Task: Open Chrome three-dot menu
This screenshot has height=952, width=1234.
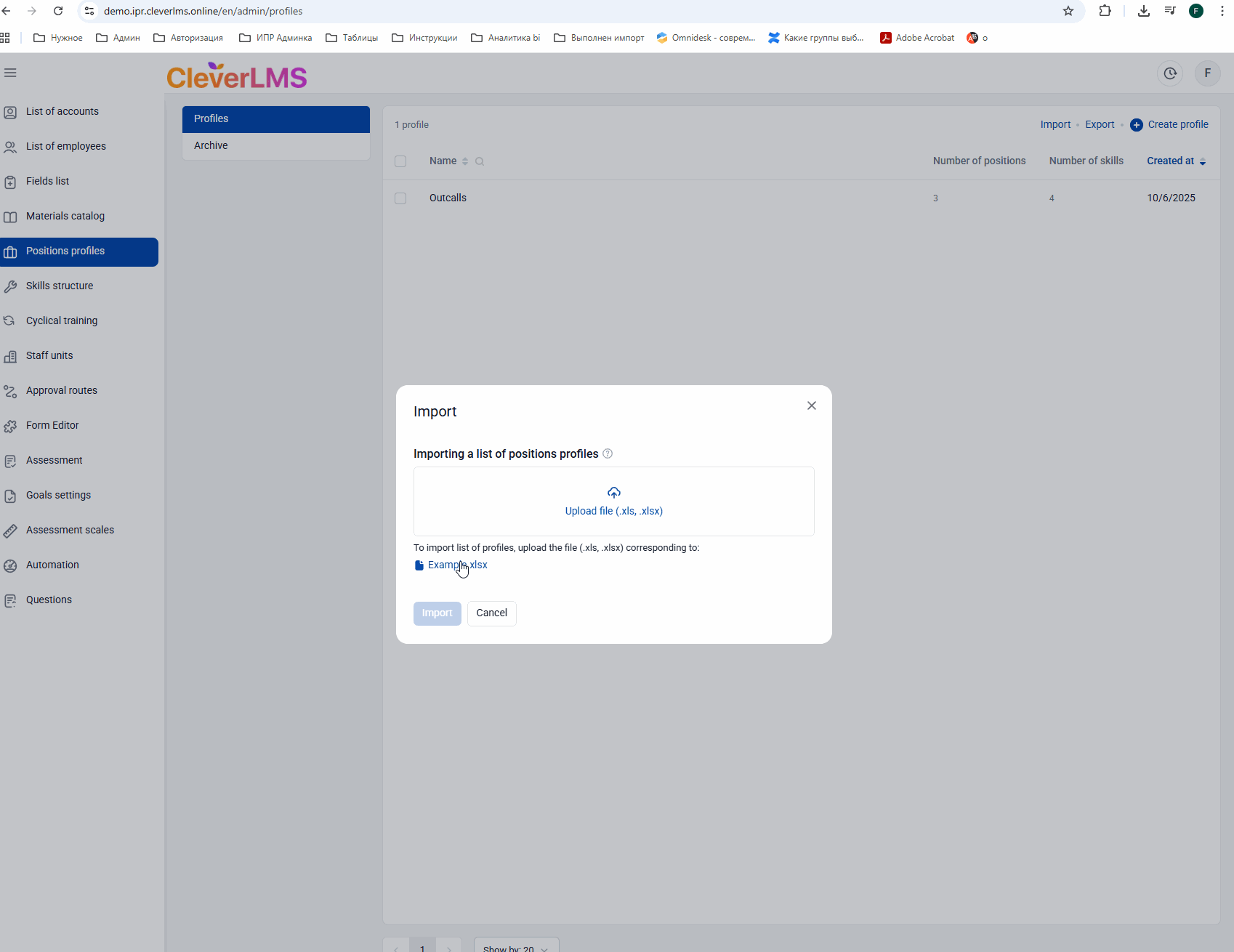Action: [x=1222, y=11]
